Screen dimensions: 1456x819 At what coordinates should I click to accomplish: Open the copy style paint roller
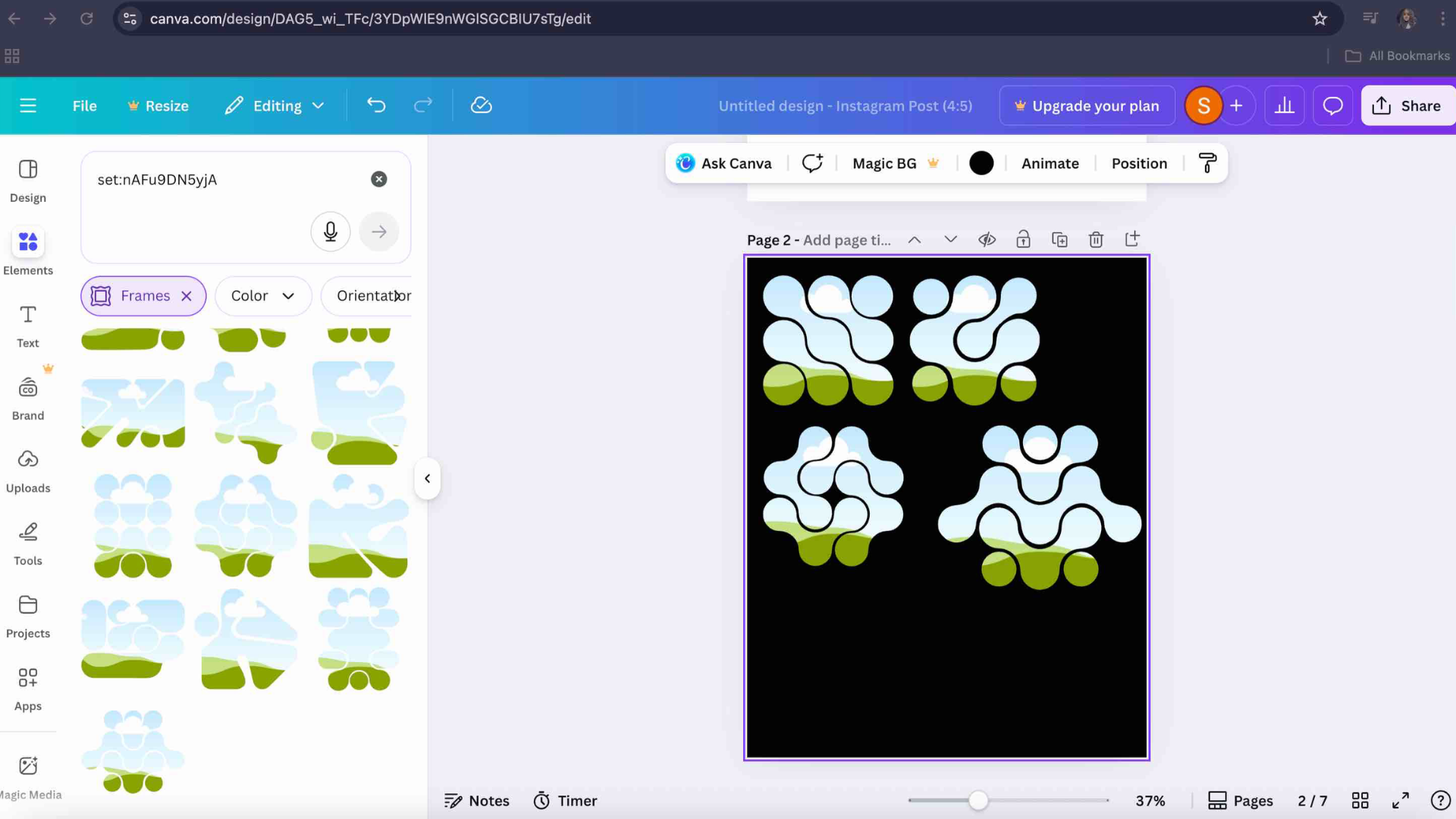click(1207, 163)
